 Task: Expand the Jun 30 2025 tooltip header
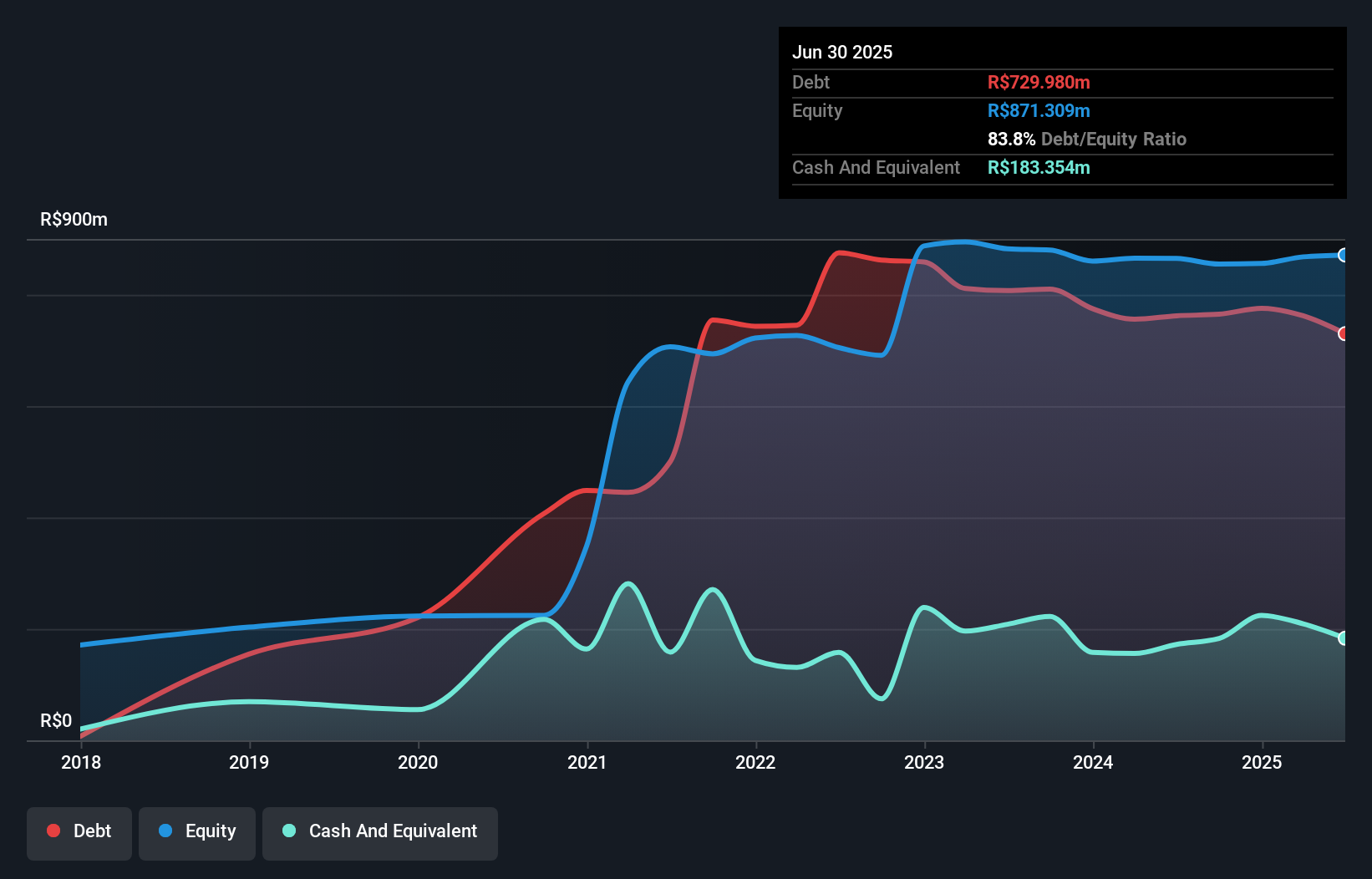point(843,52)
